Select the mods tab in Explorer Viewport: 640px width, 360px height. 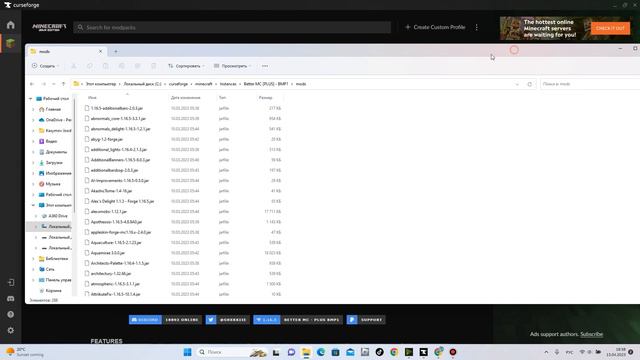point(65,51)
